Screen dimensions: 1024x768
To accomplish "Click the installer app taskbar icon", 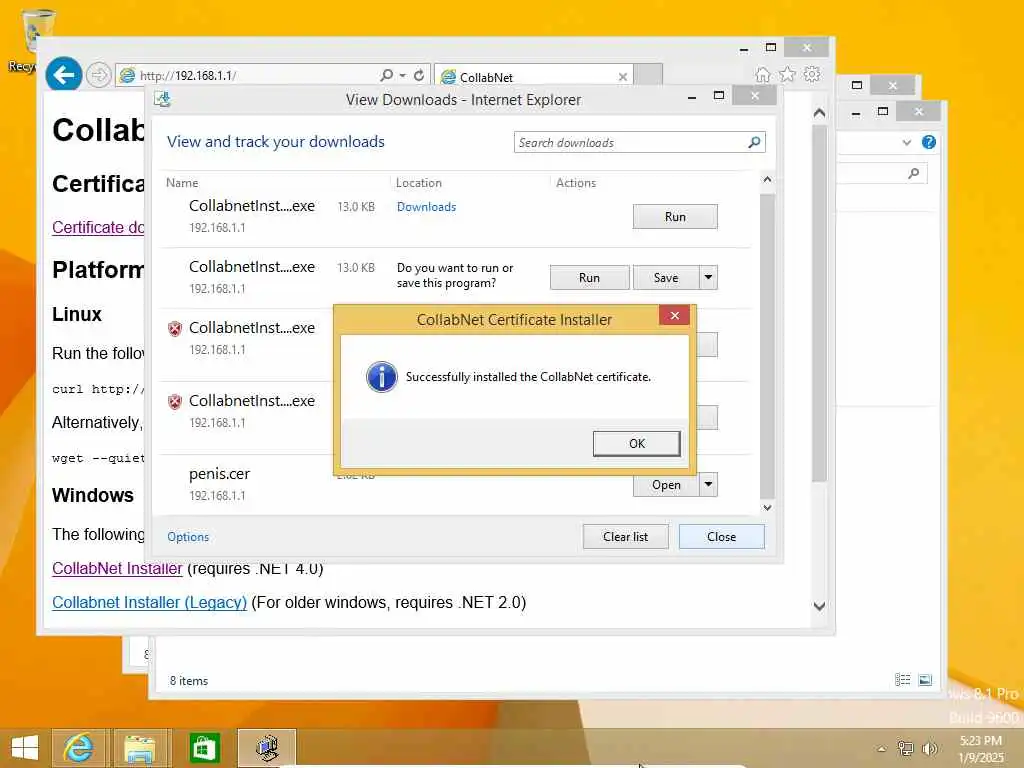I will (266, 748).
